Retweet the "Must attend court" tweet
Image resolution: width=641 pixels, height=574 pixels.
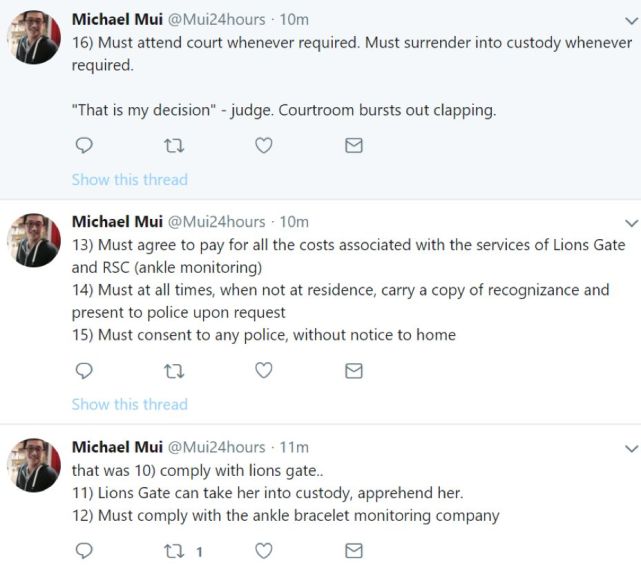(174, 146)
